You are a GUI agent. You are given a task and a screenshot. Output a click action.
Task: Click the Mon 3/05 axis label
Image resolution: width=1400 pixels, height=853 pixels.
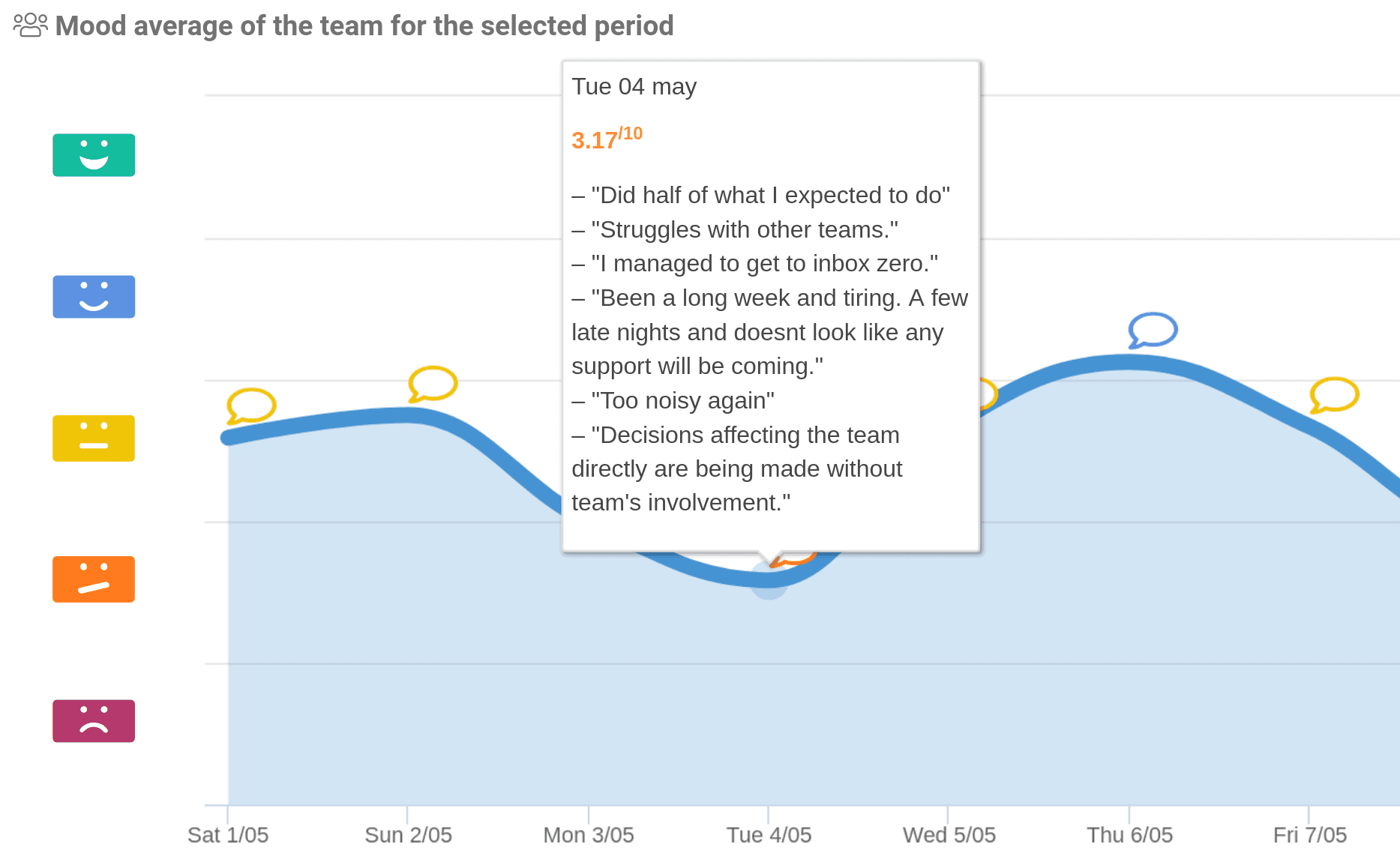pos(589,834)
